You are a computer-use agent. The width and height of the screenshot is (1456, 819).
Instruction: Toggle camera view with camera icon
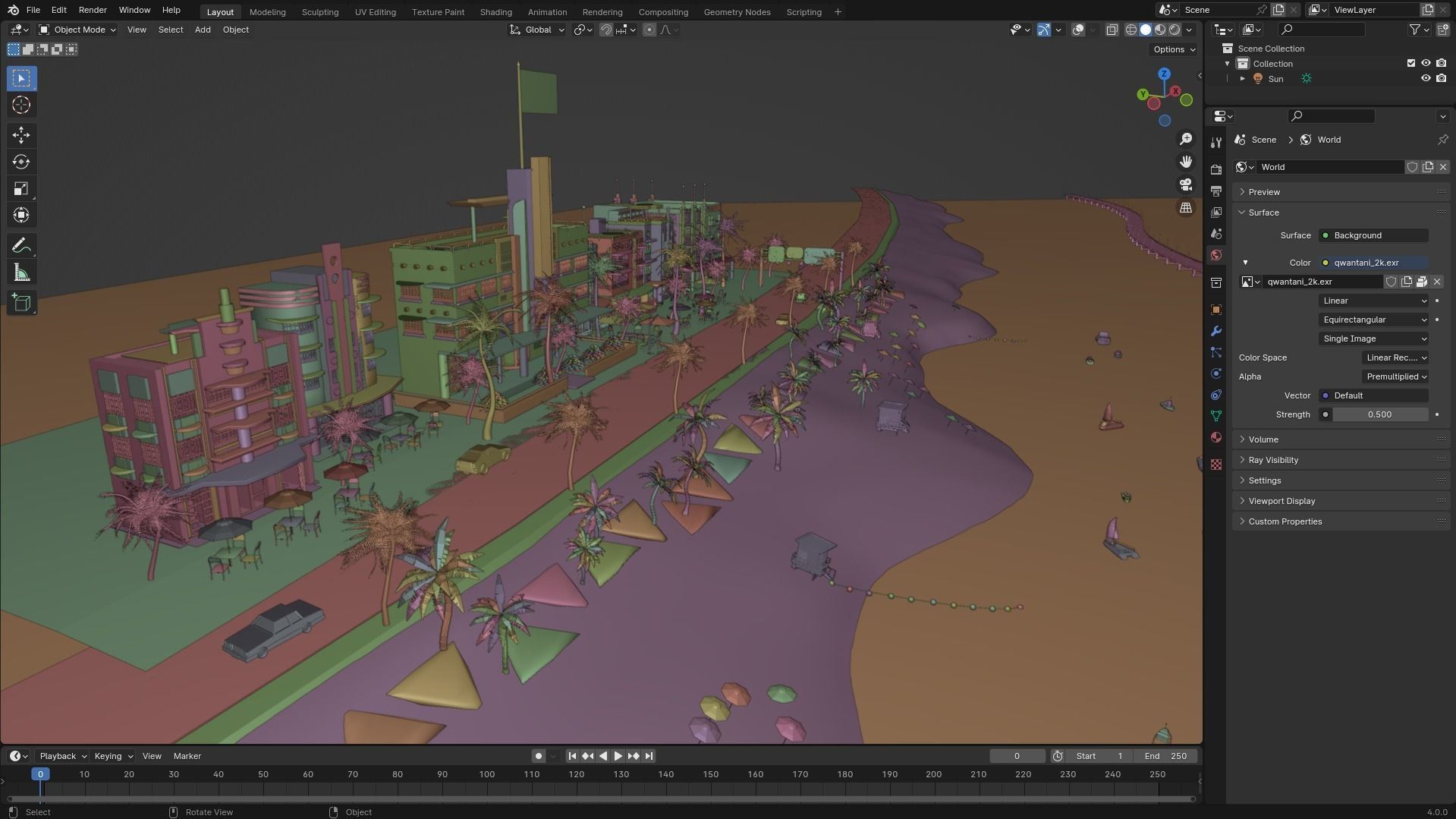(x=1185, y=184)
